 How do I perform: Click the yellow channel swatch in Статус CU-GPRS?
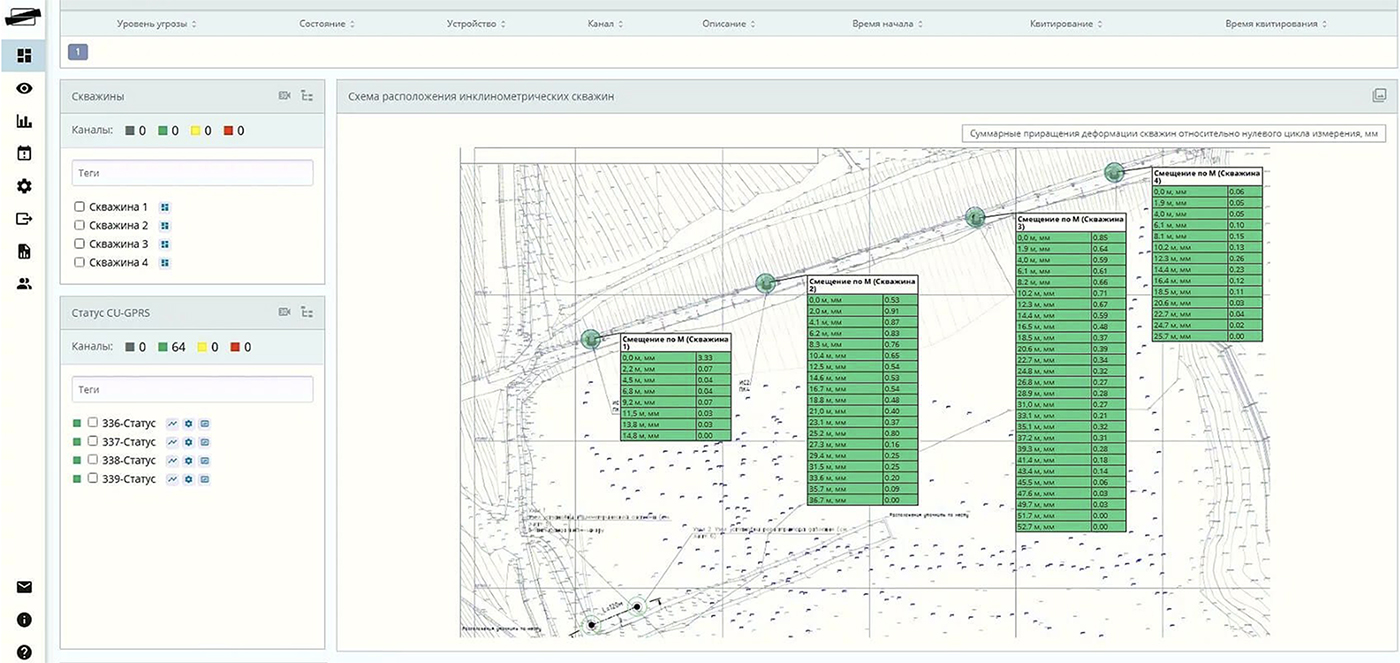(x=203, y=347)
